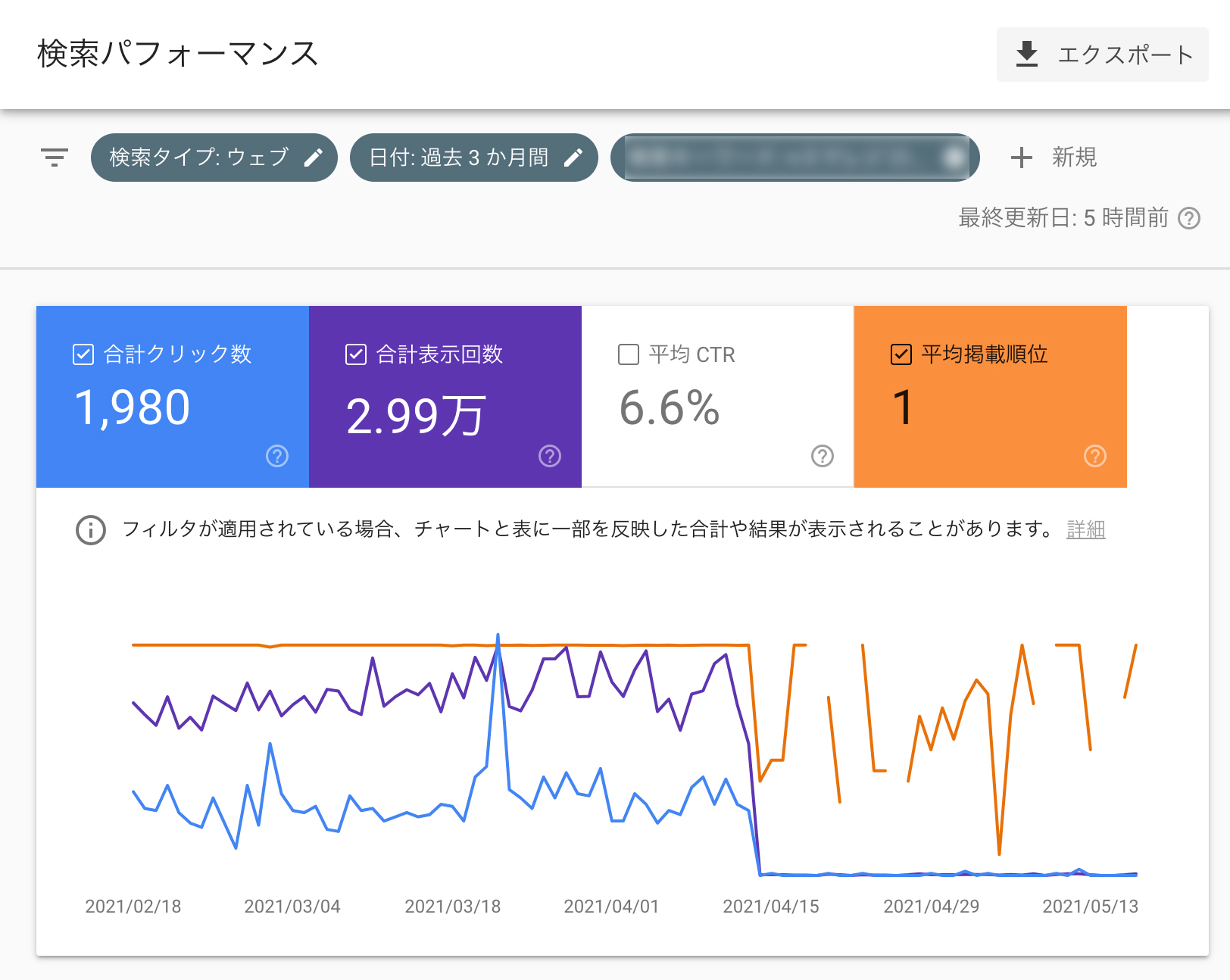Viewport: 1230px width, 980px height.
Task: Toggle the 合計クリック数 checkbox
Action: coord(83,354)
